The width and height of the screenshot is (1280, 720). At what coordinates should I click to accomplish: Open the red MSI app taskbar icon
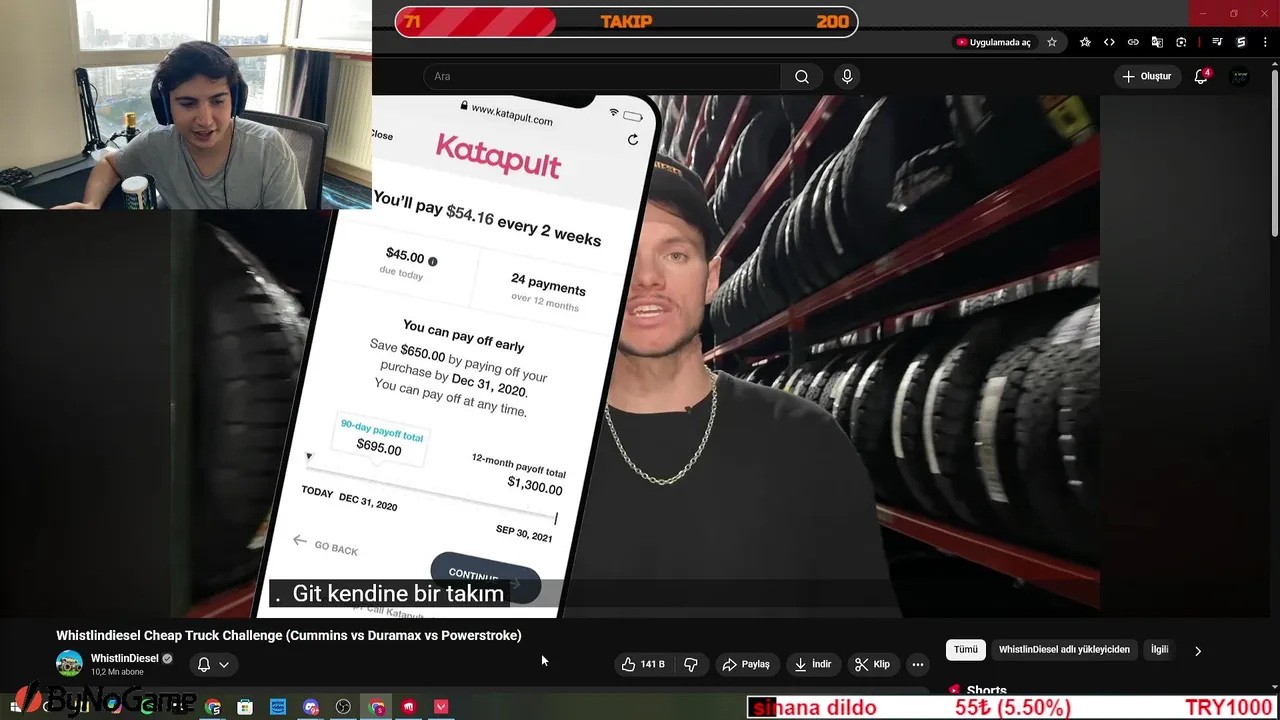(x=409, y=707)
